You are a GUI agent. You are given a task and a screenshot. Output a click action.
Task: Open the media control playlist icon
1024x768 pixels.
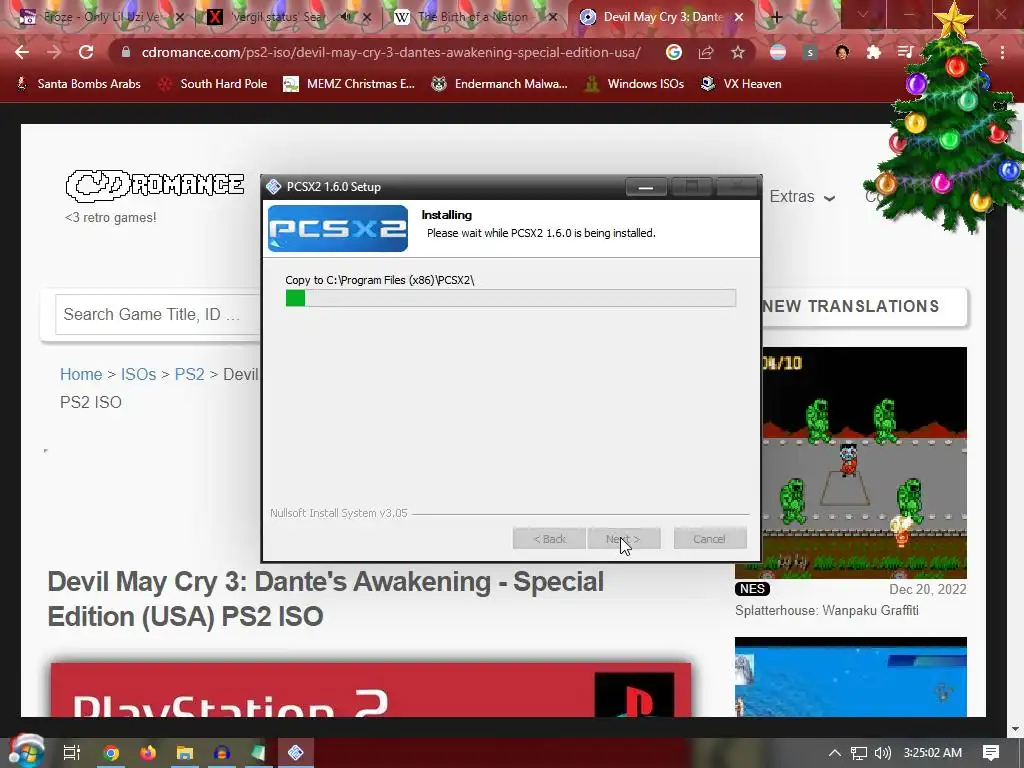tap(904, 52)
